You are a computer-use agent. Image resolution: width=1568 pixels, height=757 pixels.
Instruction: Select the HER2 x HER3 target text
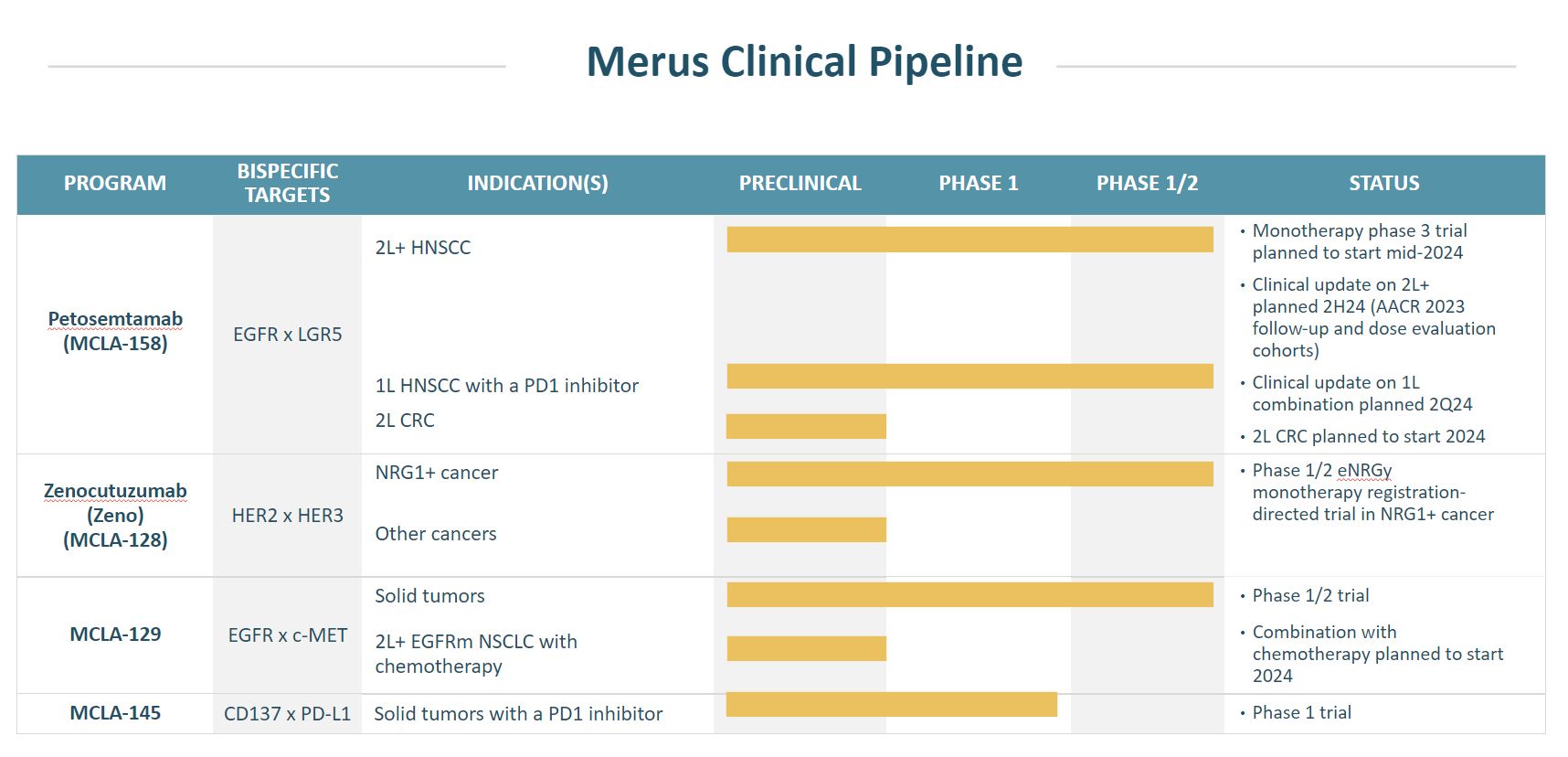tap(287, 516)
